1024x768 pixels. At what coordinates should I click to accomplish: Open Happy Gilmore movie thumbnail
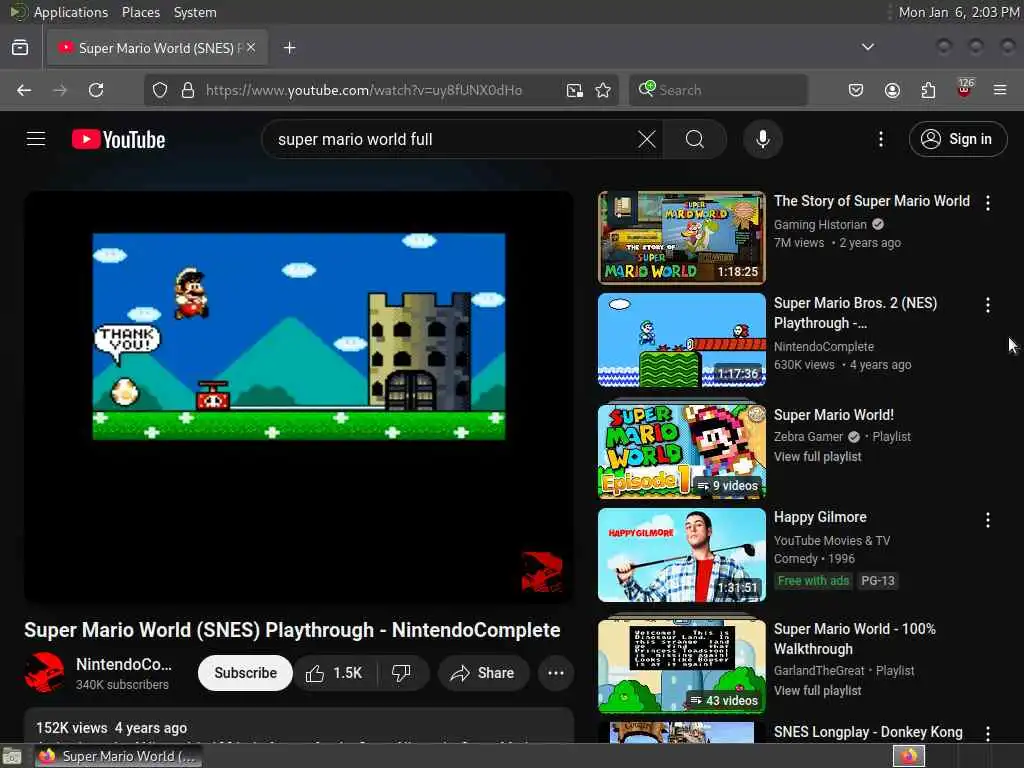[x=682, y=555]
